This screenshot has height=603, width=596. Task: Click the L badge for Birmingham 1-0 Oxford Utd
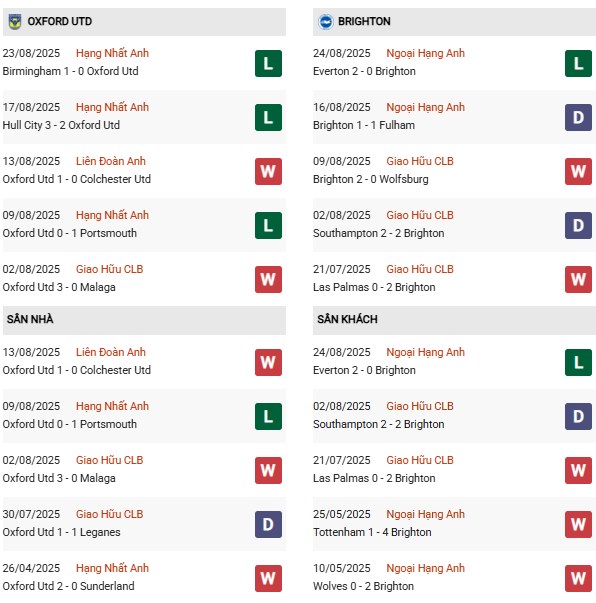tap(268, 63)
